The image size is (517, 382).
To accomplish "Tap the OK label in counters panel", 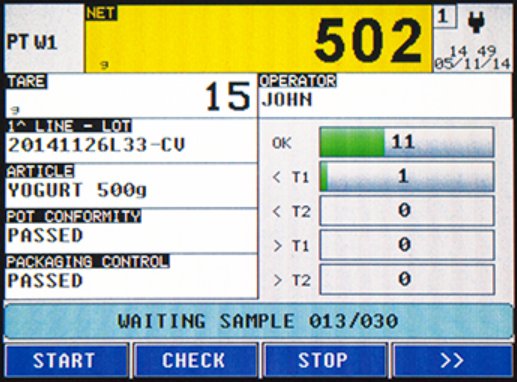I will pos(282,144).
